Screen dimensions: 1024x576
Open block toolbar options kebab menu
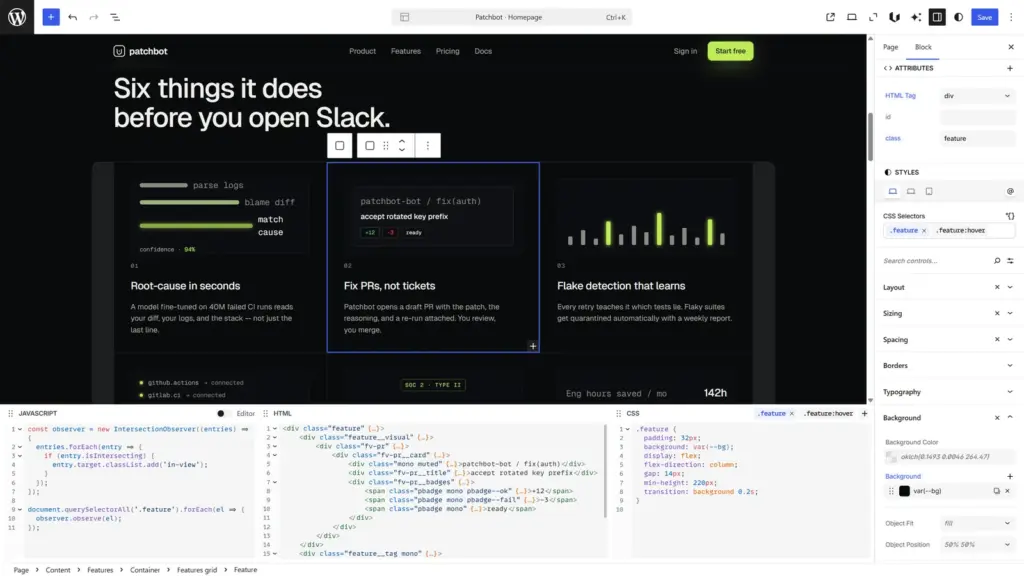point(428,146)
